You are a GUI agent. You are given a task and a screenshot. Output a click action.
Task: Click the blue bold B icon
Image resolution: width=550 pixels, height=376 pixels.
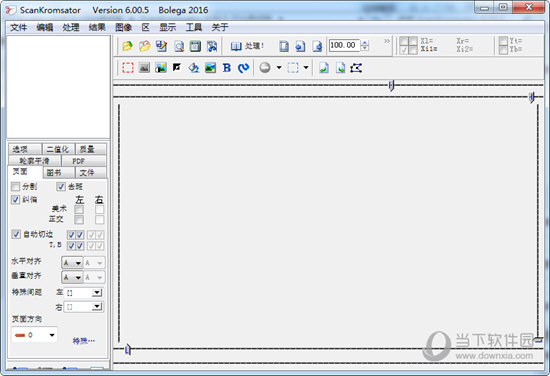[227, 67]
